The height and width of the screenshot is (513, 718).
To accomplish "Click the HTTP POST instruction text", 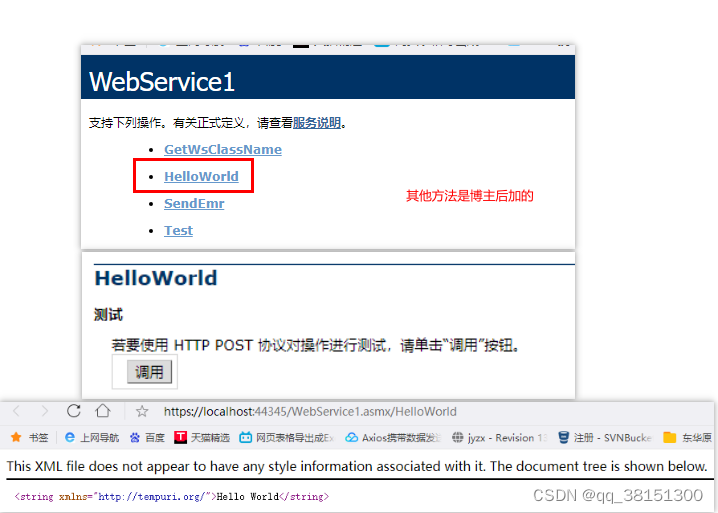I will [315, 345].
